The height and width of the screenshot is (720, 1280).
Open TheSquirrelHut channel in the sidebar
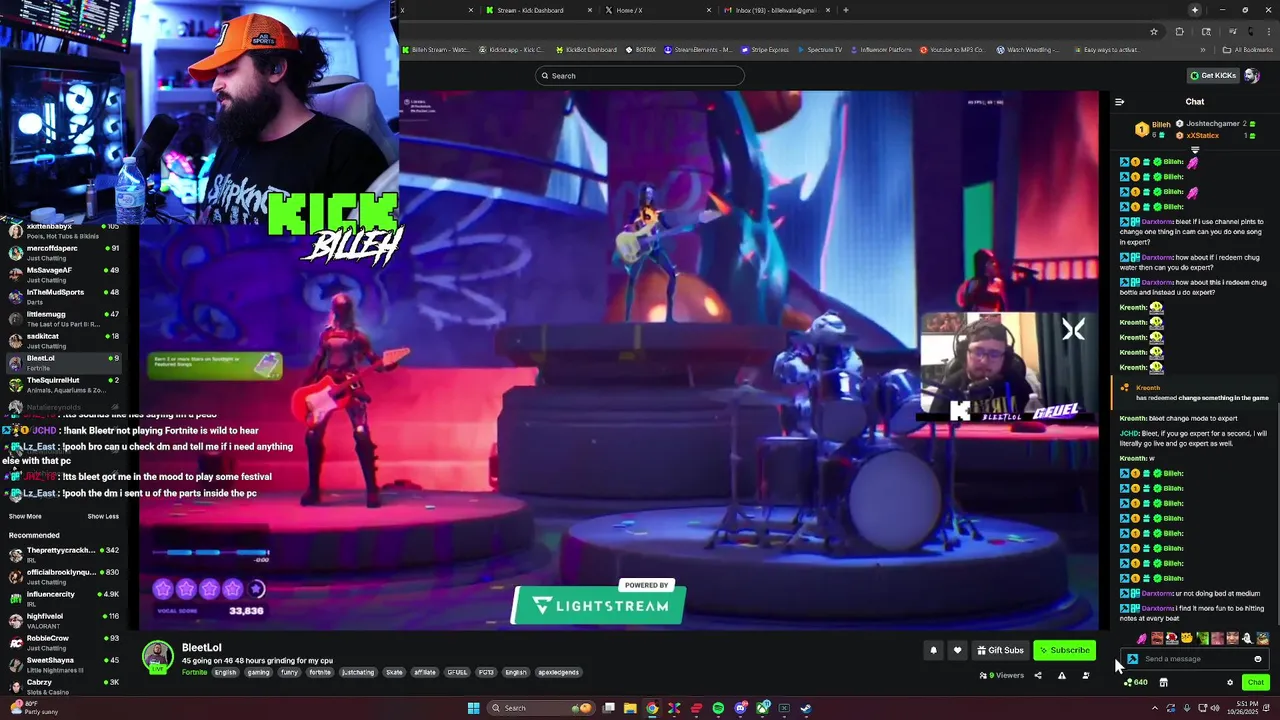tap(62, 384)
